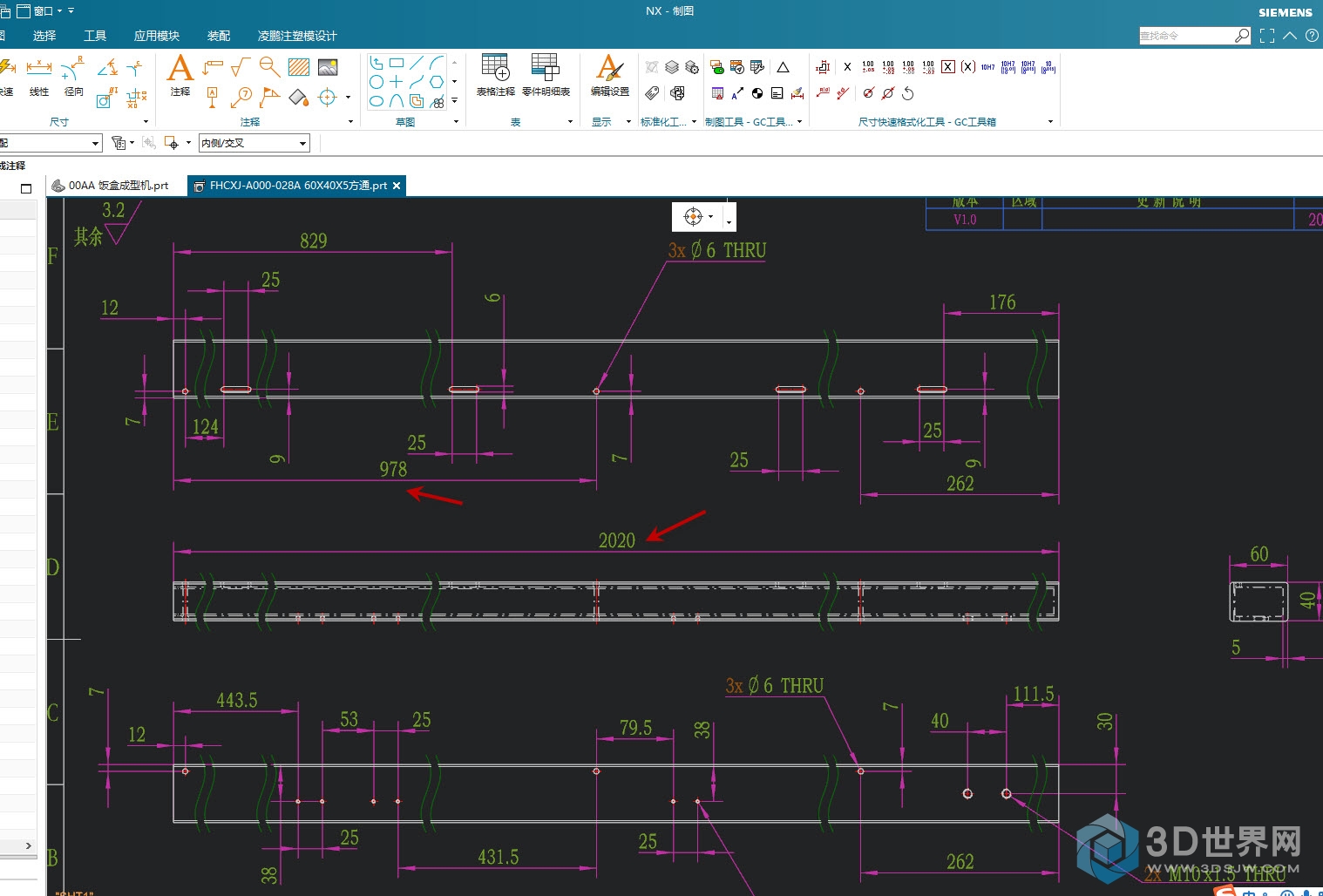Image resolution: width=1323 pixels, height=896 pixels.
Task: Click the large Note (注释) icon
Action: [180, 75]
